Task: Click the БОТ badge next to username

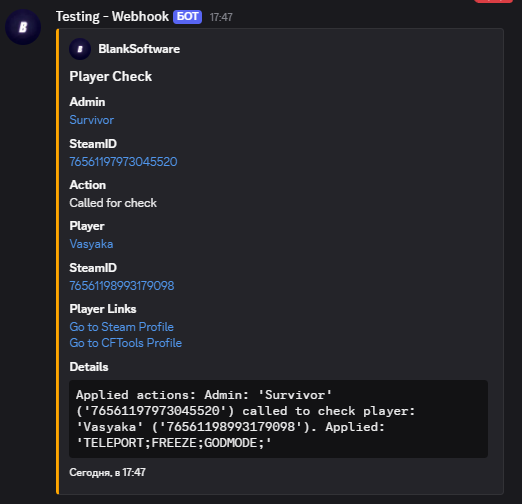Action: [x=187, y=17]
